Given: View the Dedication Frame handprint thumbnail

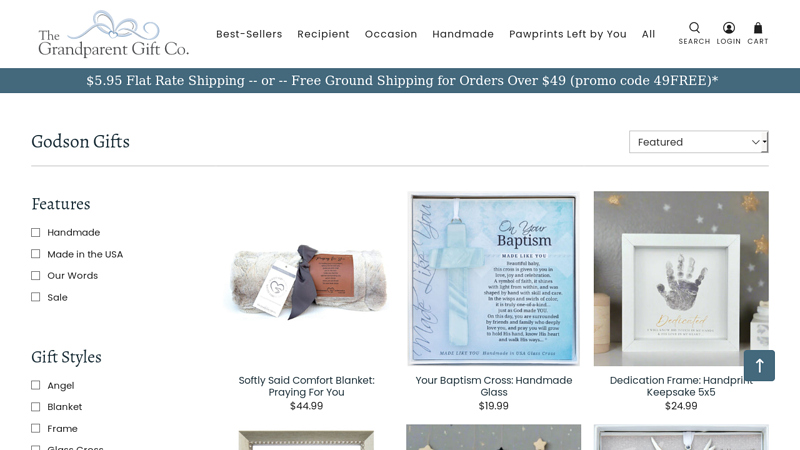Looking at the screenshot, I should tap(681, 279).
